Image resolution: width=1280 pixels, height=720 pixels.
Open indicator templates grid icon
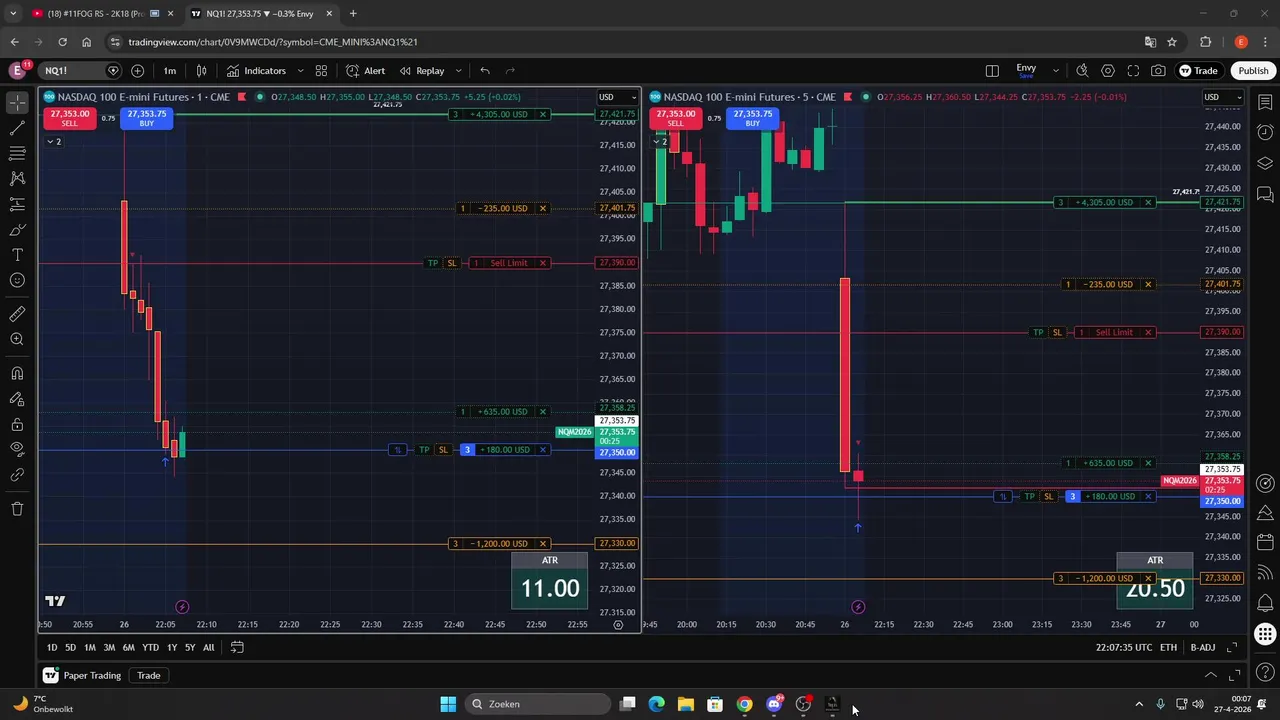click(x=321, y=71)
